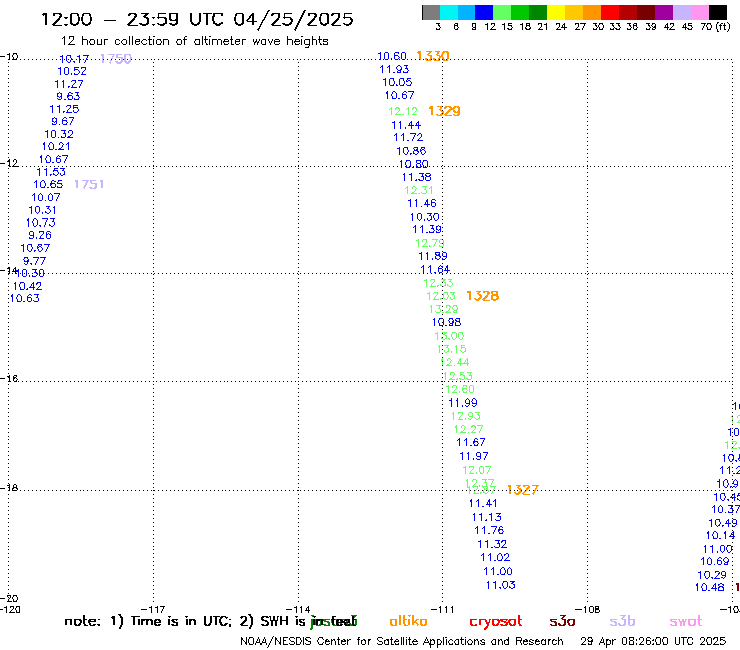
Task: Click the timestamp '29 Apr 08:26:00 UTC 2025'
Action: click(x=653, y=641)
